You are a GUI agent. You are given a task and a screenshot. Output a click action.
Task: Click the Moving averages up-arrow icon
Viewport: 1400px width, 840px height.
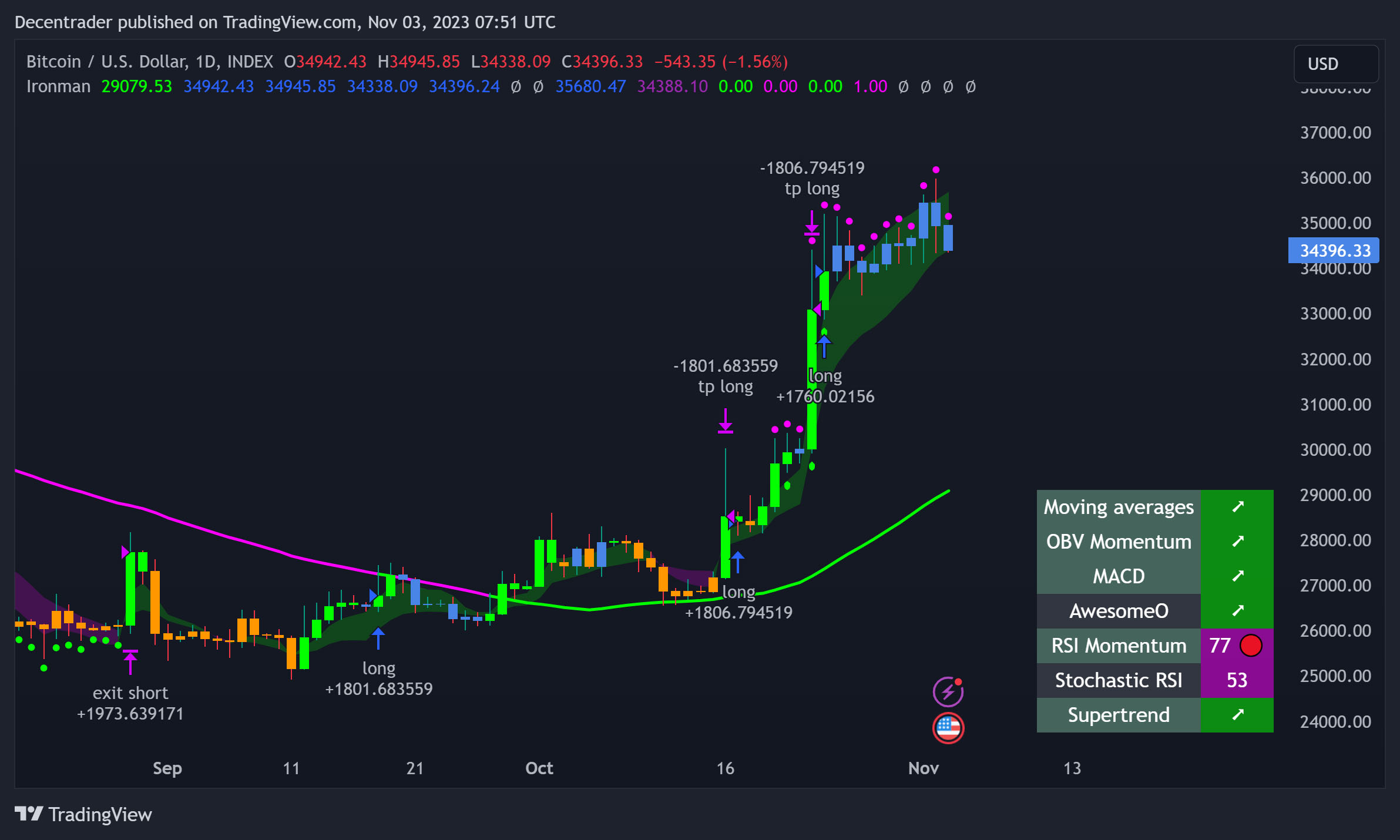pos(1237,507)
